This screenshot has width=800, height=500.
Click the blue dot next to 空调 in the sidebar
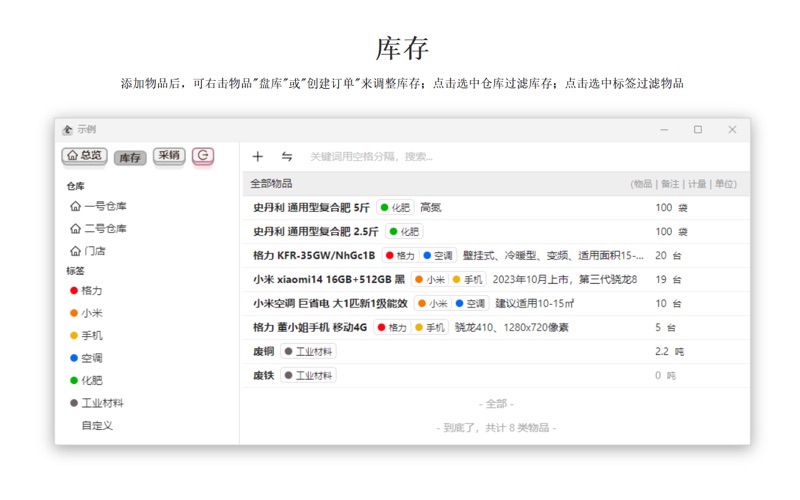pos(74,358)
